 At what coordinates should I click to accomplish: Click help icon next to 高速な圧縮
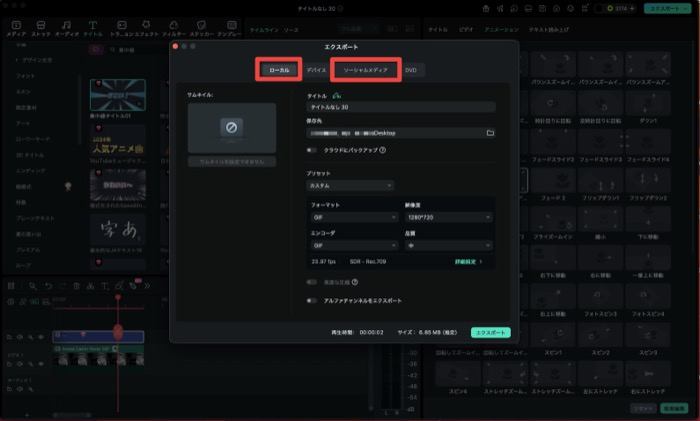point(355,282)
